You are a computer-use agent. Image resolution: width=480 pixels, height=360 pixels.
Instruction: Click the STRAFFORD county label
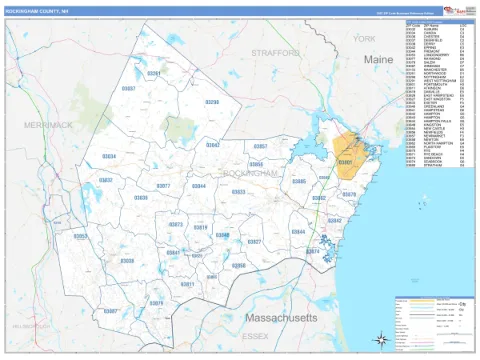[275, 53]
